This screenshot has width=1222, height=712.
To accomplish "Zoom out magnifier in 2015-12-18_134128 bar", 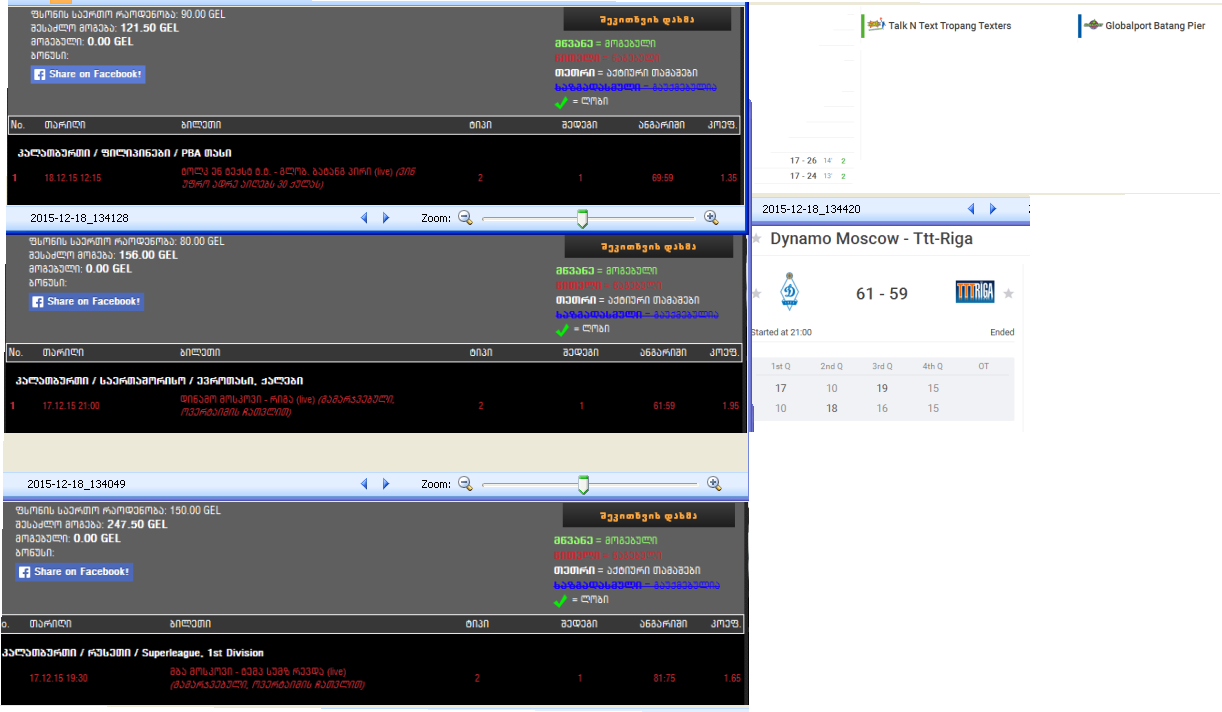I will [465, 217].
